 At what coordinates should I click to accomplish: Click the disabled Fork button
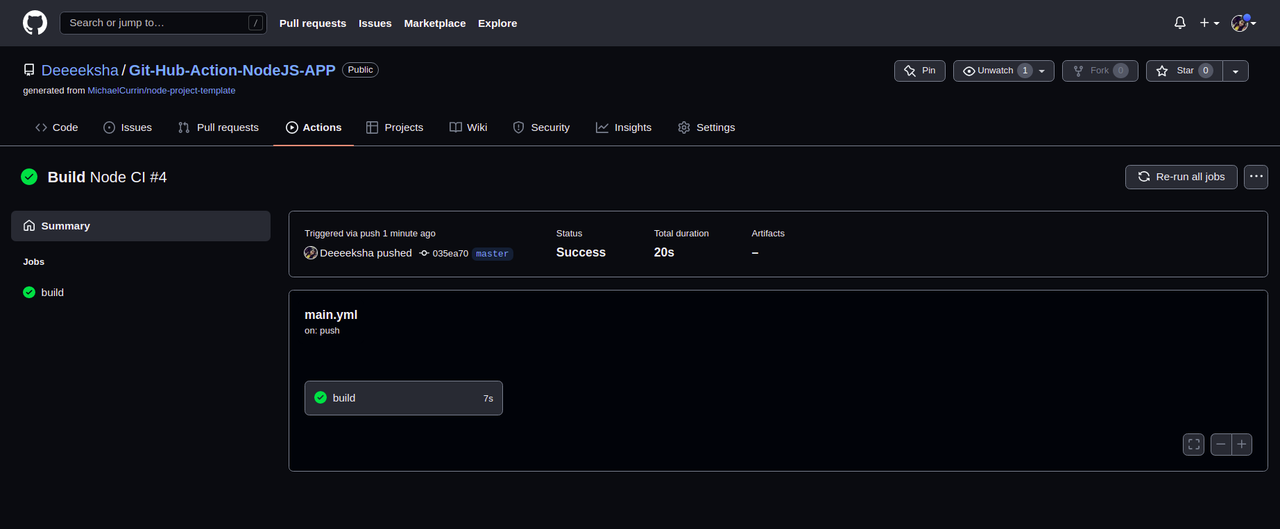click(x=1100, y=71)
